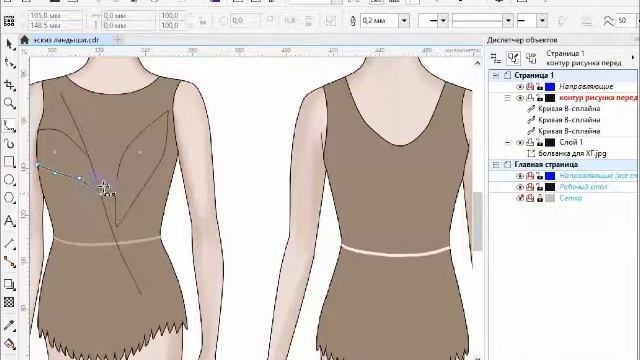Select the Сетка layer name
640x360 pixels.
coord(570,198)
